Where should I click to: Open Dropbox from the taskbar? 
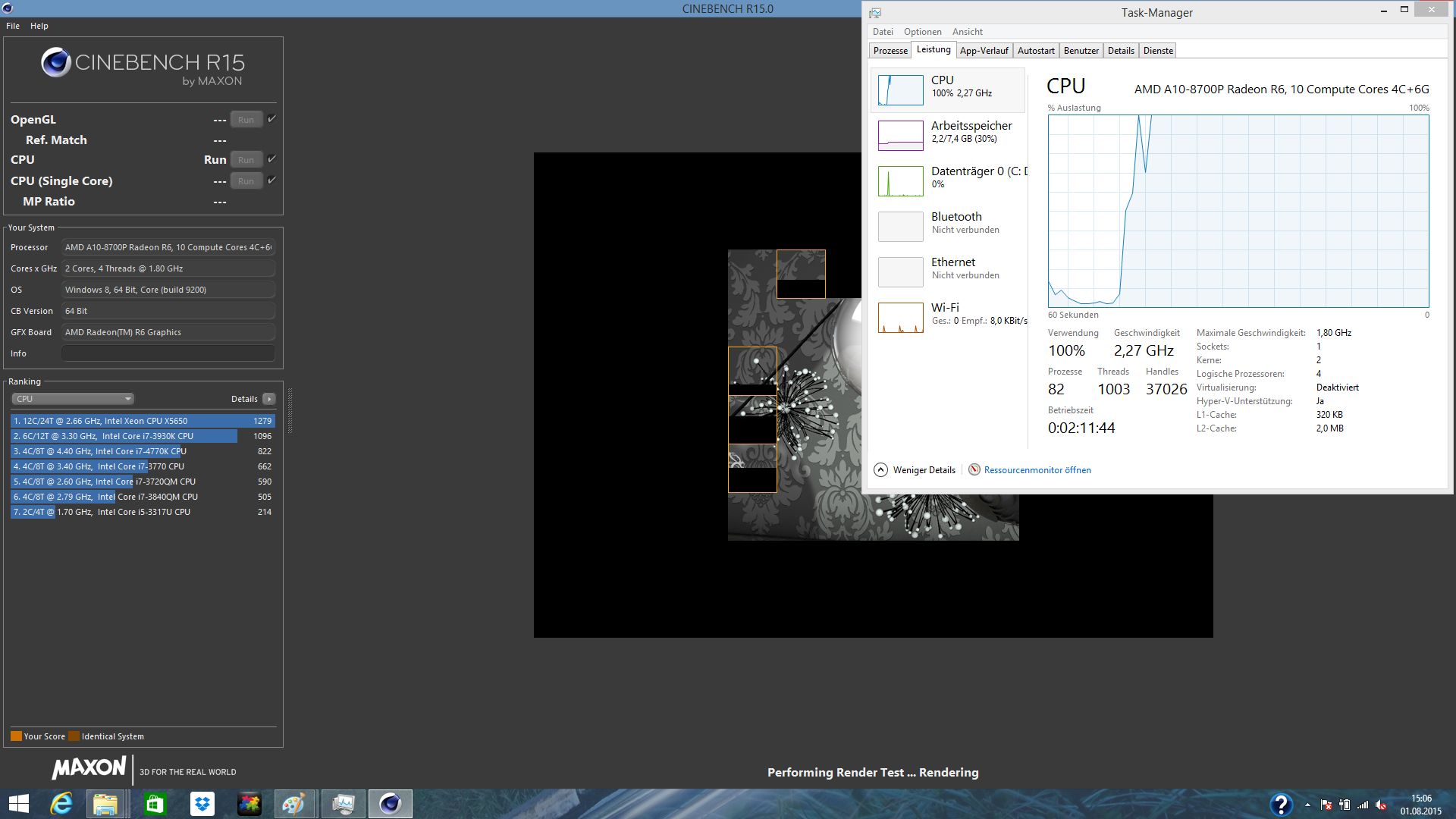[x=202, y=804]
